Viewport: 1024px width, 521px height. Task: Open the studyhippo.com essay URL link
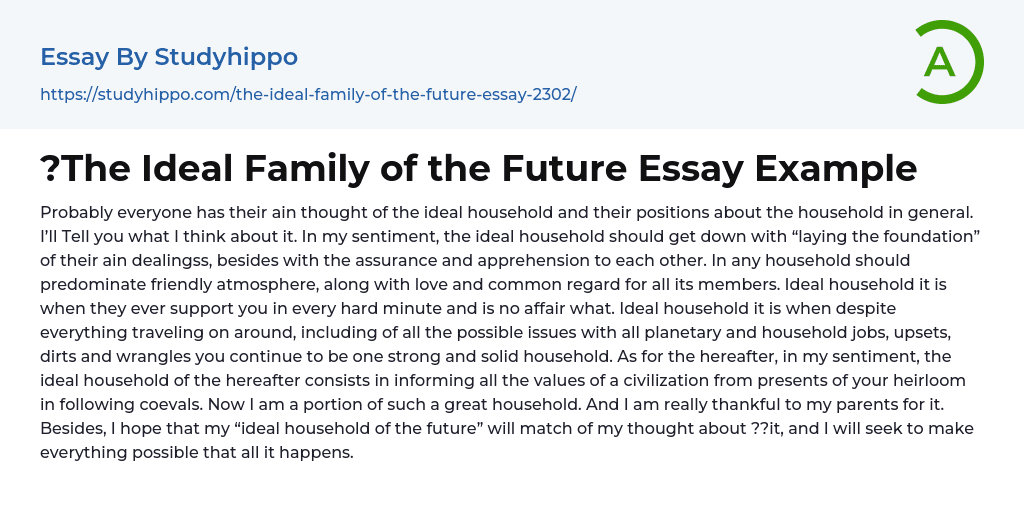click(308, 94)
